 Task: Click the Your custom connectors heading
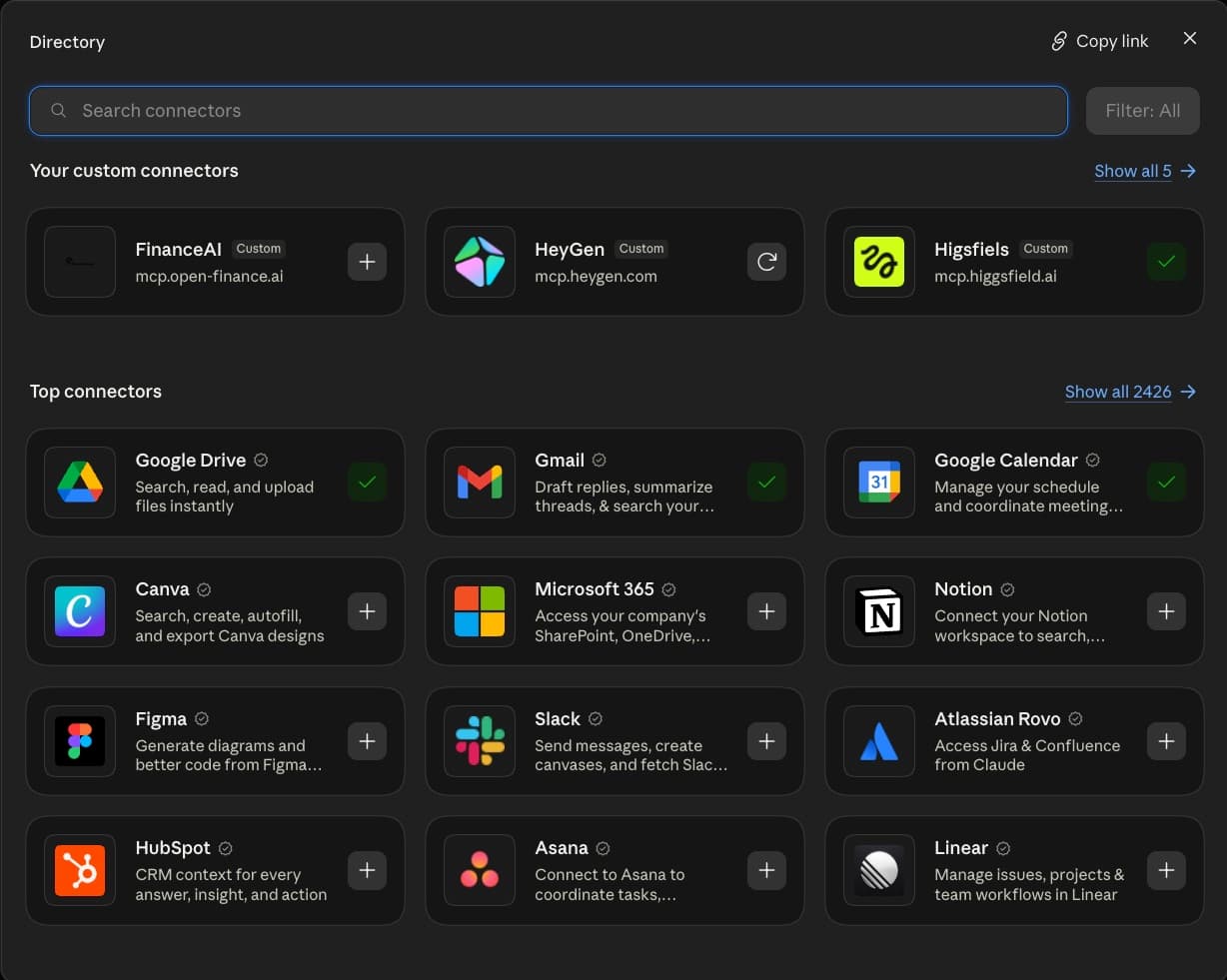pyautogui.click(x=134, y=171)
